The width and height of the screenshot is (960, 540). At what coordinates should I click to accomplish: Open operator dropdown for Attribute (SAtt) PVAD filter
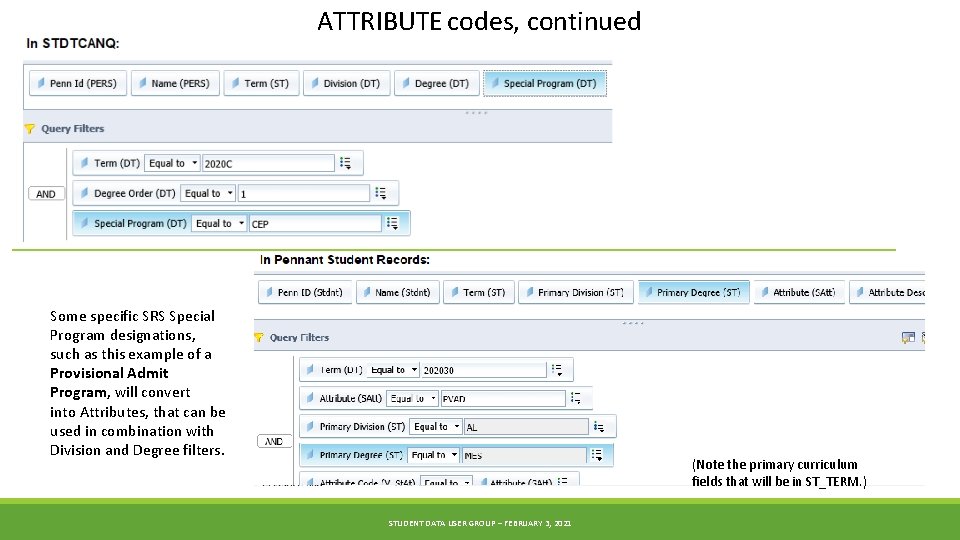pos(413,399)
